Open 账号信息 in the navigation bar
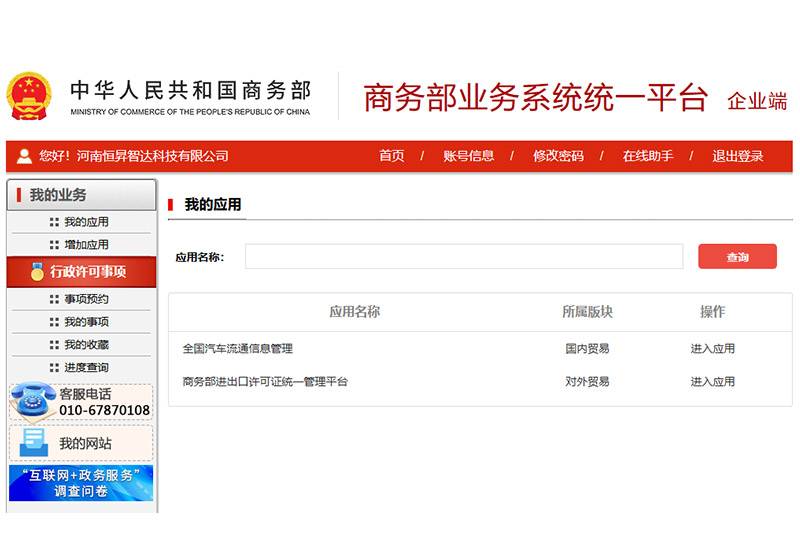800x533 pixels. [x=468, y=156]
